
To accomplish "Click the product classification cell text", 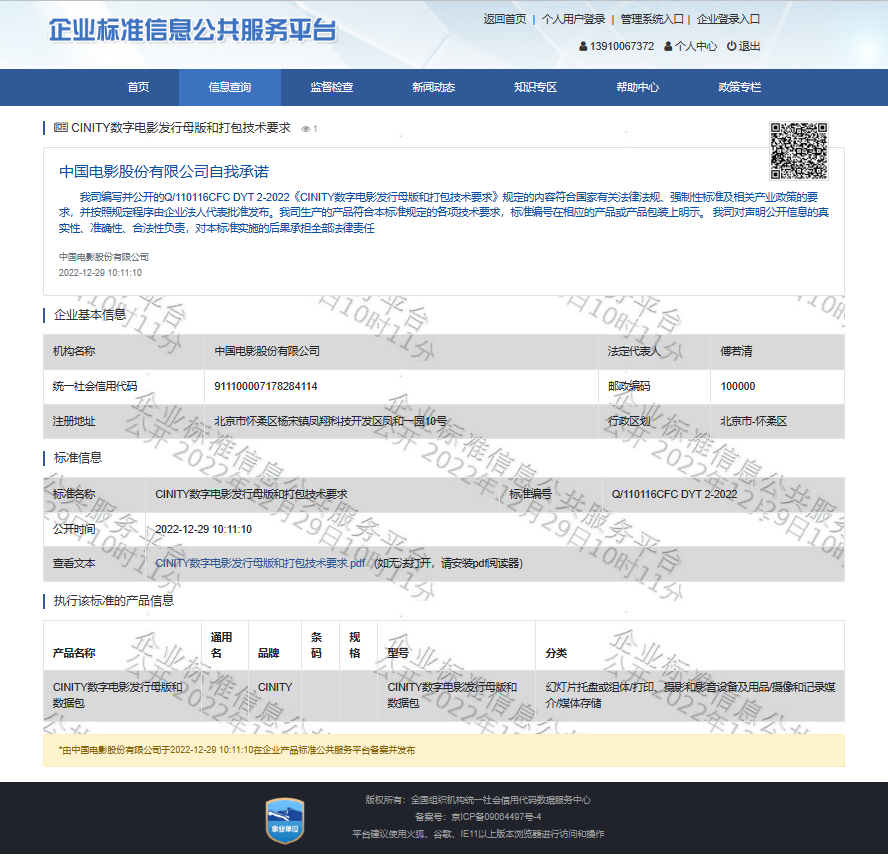I will tap(690, 695).
